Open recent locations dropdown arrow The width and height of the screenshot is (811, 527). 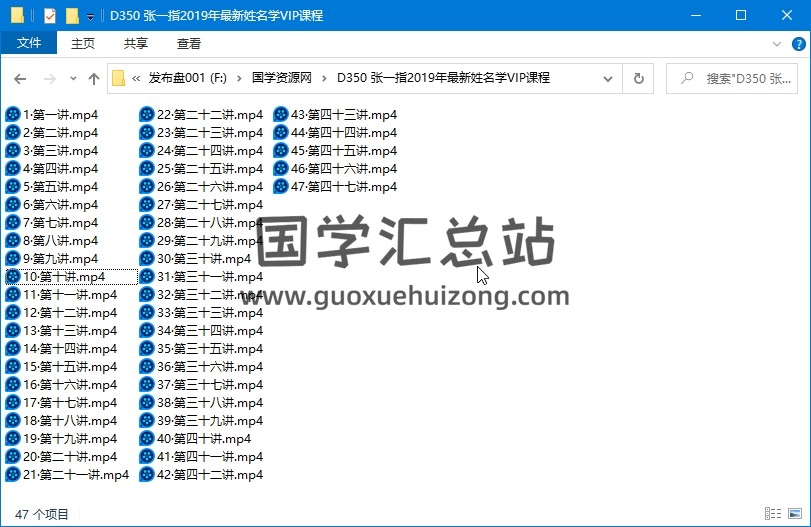[x=73, y=79]
